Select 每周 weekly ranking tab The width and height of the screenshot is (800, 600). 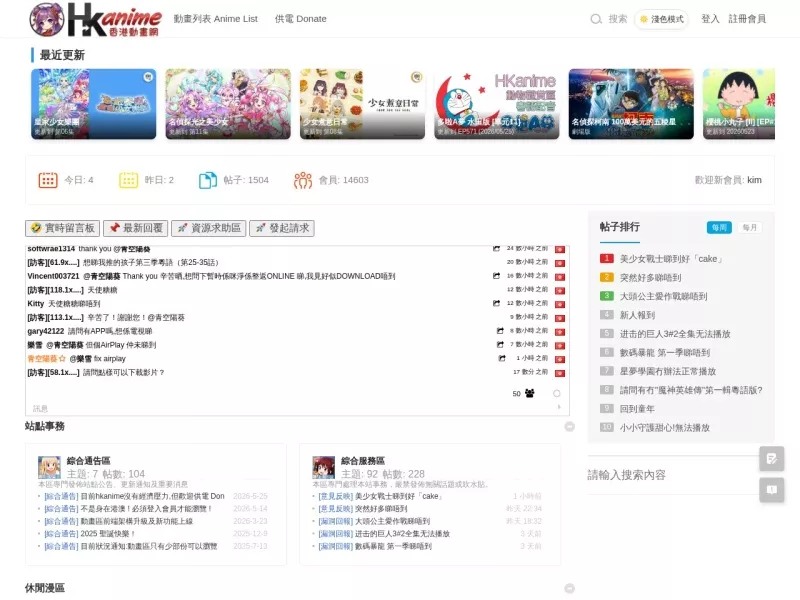pos(719,228)
